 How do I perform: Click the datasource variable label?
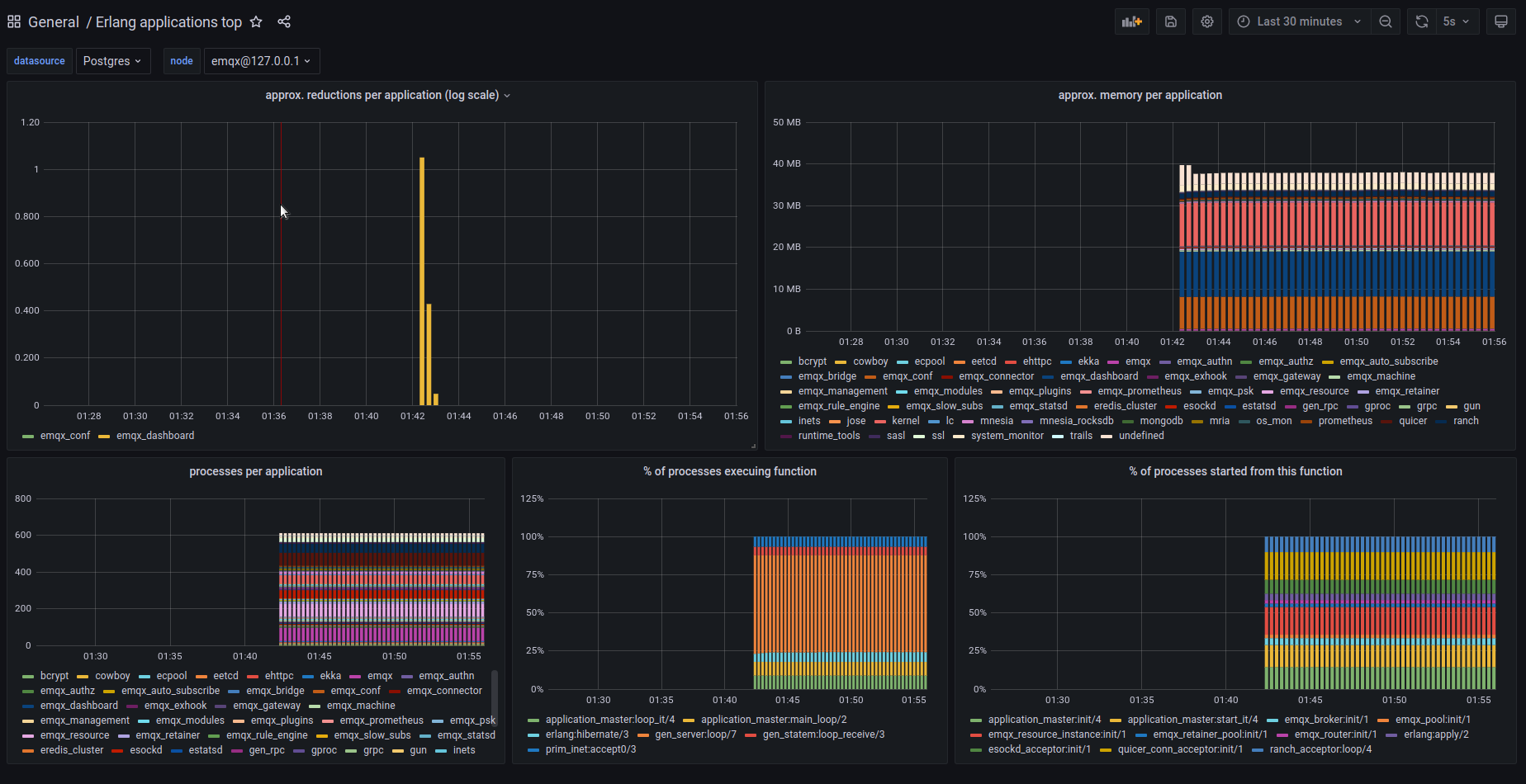click(x=40, y=61)
